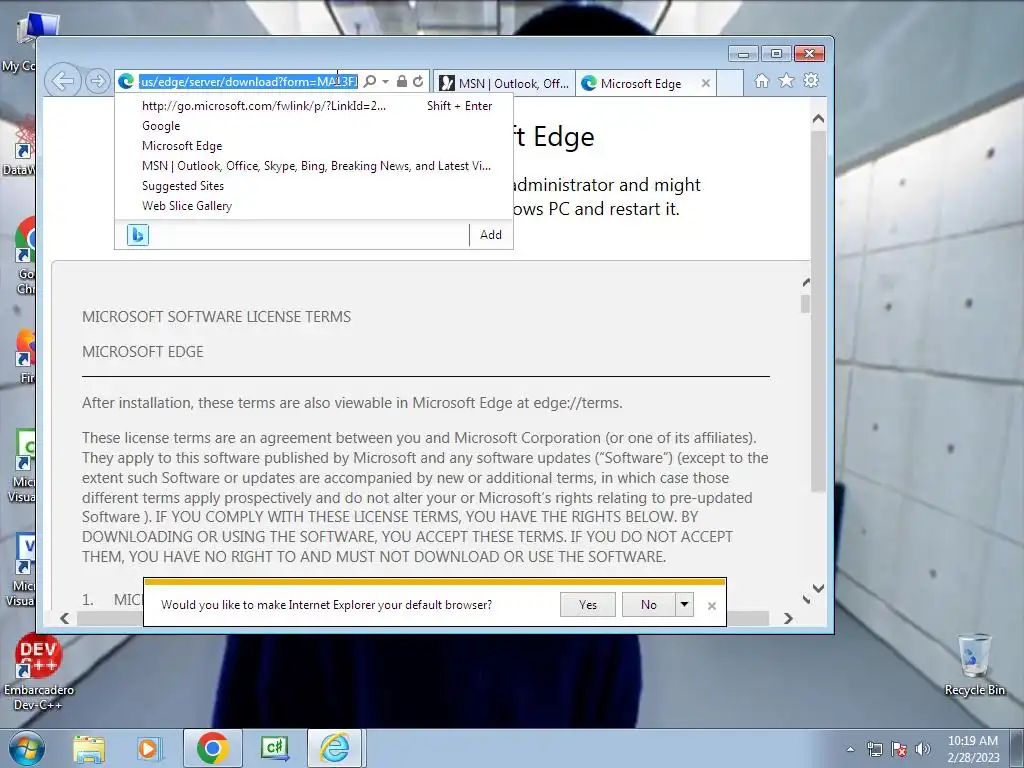The height and width of the screenshot is (768, 1024).
Task: Select go.microsoft.com fwlink suggestion
Action: (x=313, y=106)
